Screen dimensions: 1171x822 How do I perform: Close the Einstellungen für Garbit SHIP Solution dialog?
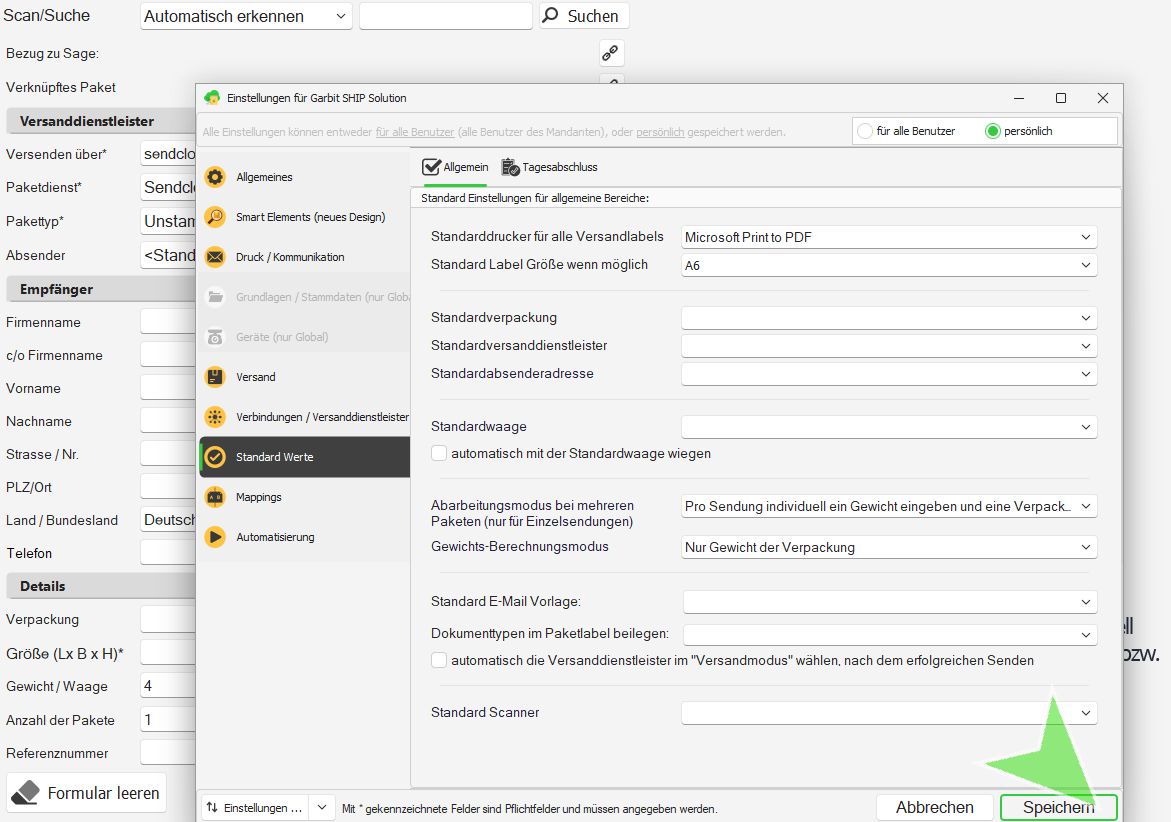pyautogui.click(x=1102, y=98)
